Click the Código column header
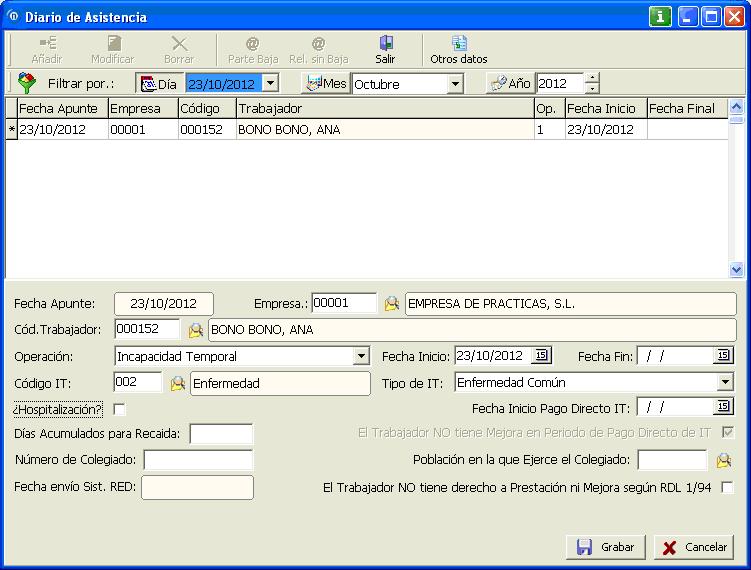751x570 pixels. [207, 109]
